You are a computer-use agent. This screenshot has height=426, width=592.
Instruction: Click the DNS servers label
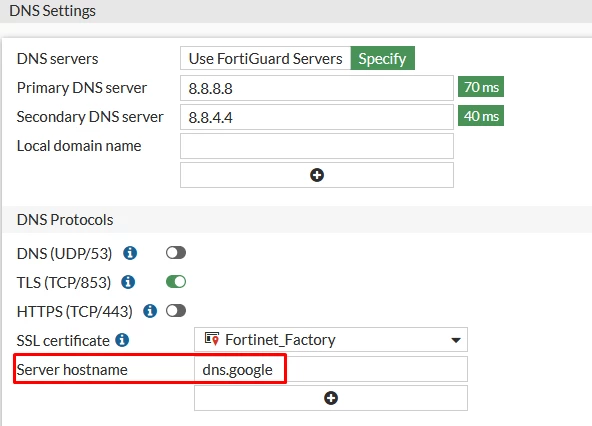click(57, 59)
